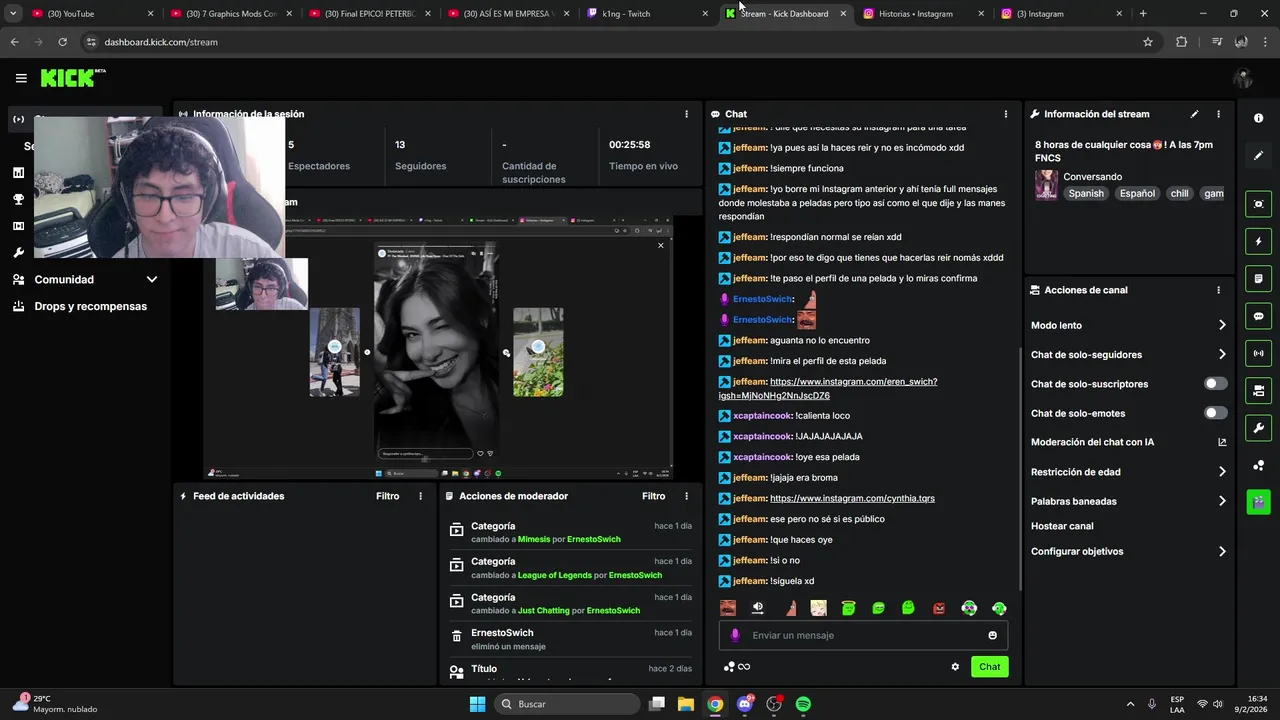Edit stream info with pencil icon
This screenshot has height=720, width=1280.
pos(1194,114)
